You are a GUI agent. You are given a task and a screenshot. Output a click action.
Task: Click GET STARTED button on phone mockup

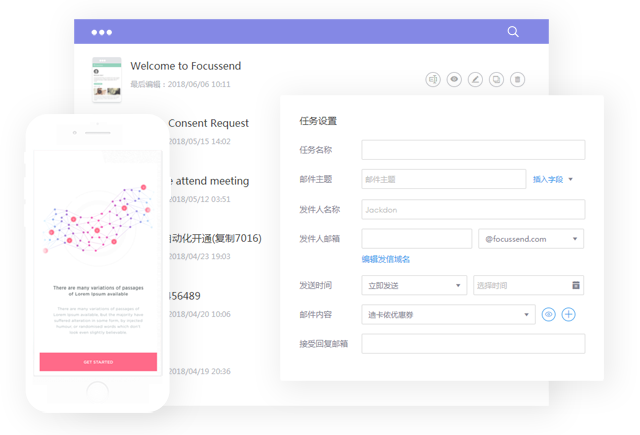98,362
